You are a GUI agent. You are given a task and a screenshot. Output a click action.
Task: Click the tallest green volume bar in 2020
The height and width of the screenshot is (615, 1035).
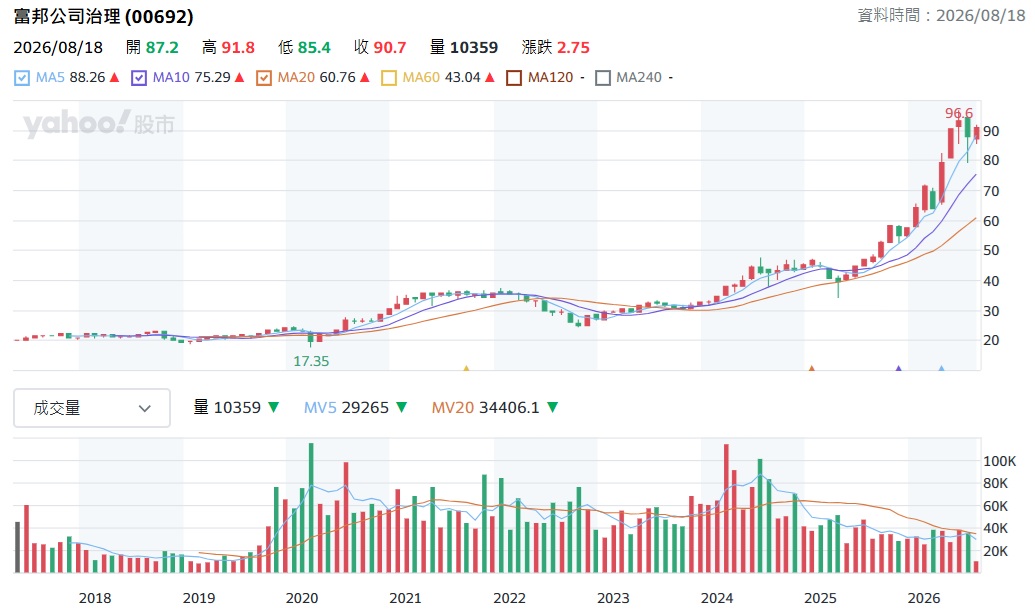click(x=311, y=507)
